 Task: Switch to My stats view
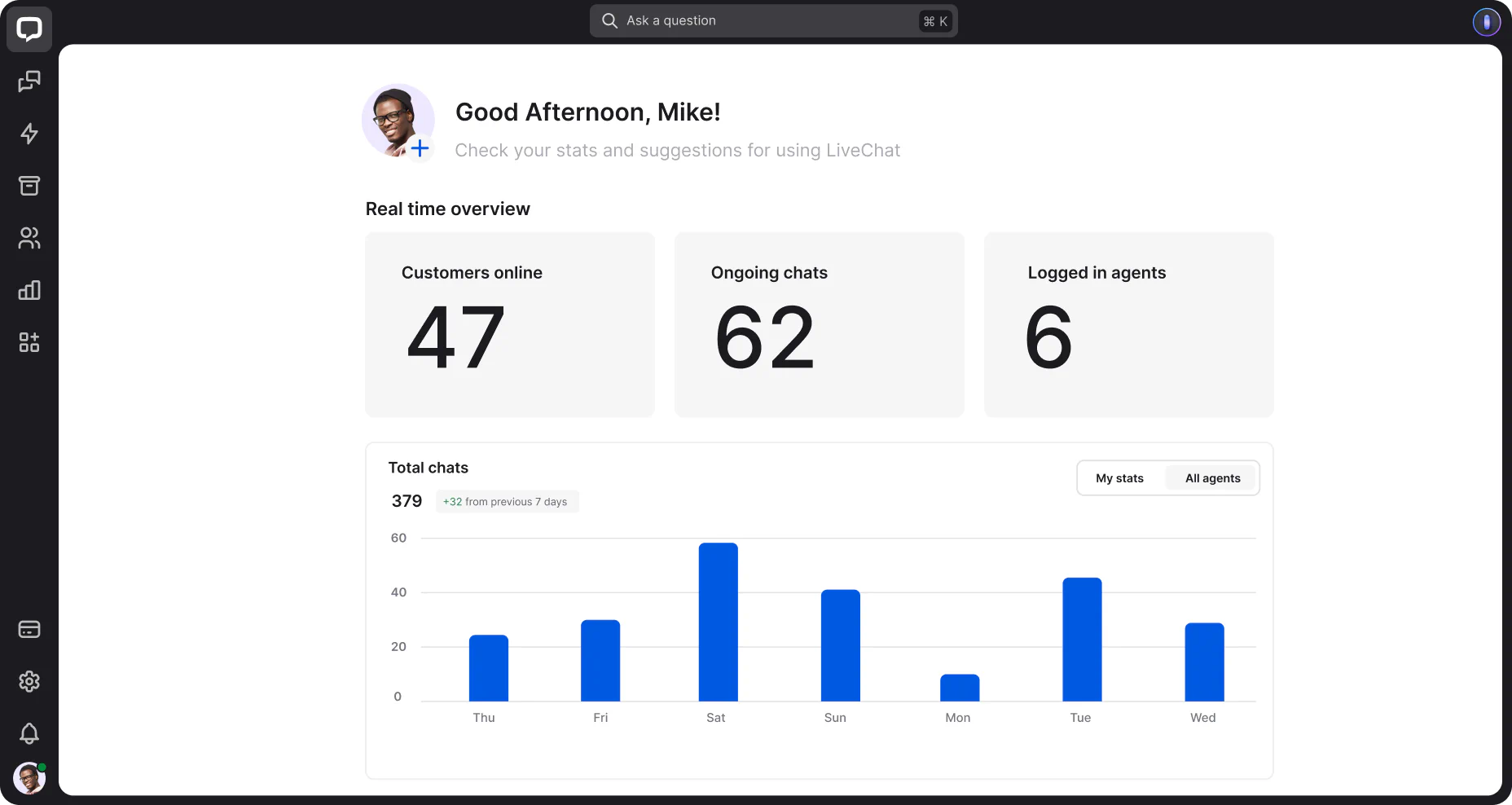point(1120,478)
